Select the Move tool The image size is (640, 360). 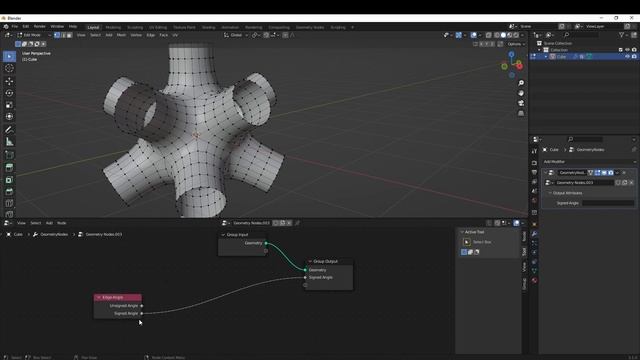pos(9,81)
